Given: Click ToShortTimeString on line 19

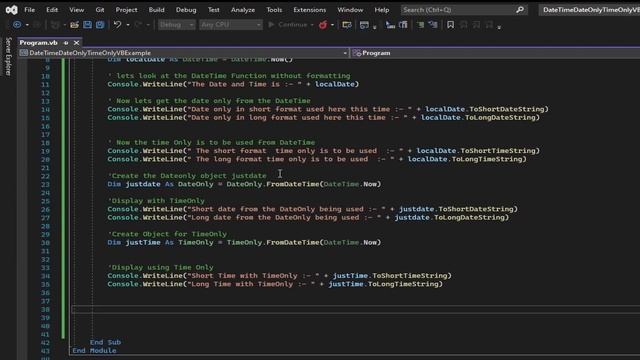Looking at the screenshot, I should [498, 151].
